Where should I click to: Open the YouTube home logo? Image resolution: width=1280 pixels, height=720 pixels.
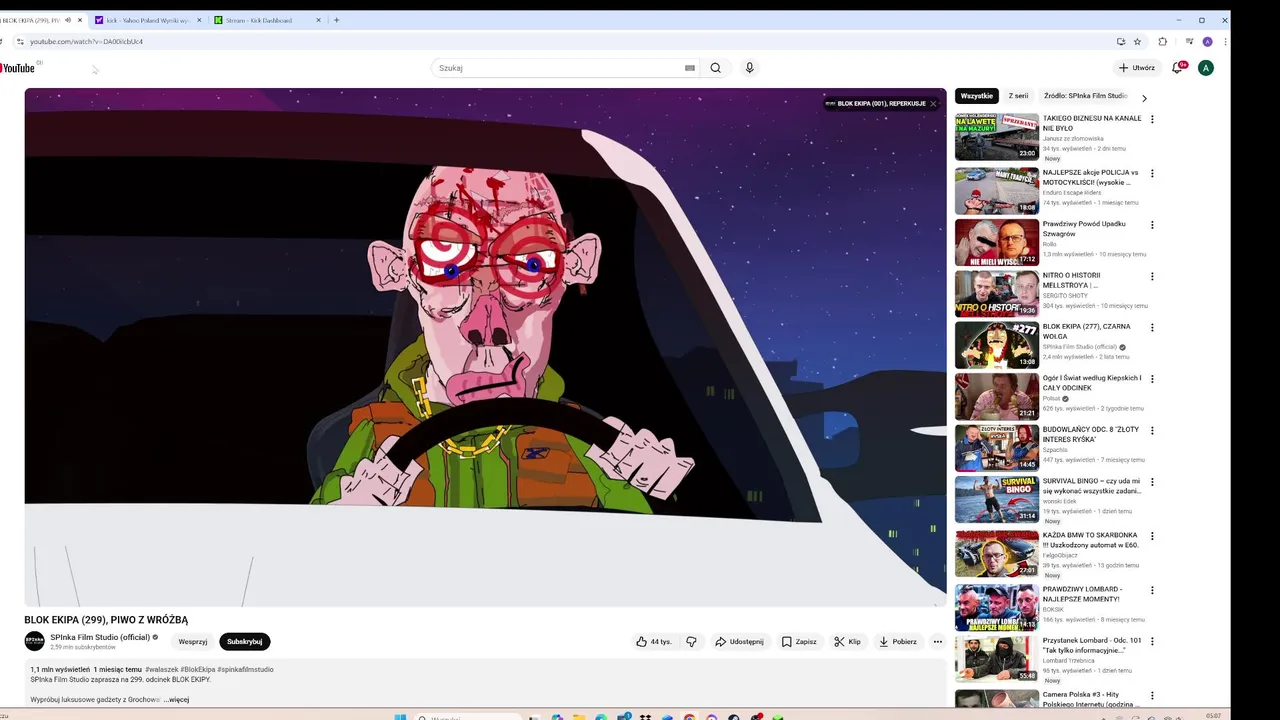[20, 68]
